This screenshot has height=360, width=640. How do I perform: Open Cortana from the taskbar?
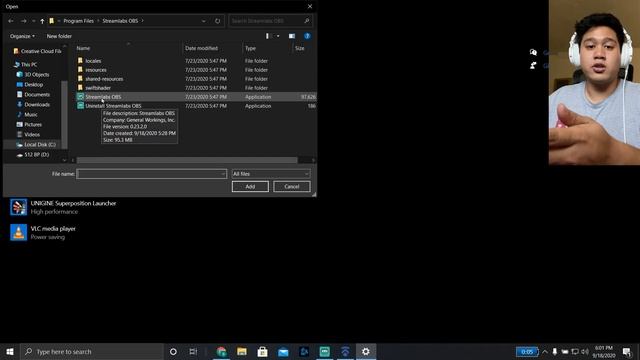click(x=173, y=351)
